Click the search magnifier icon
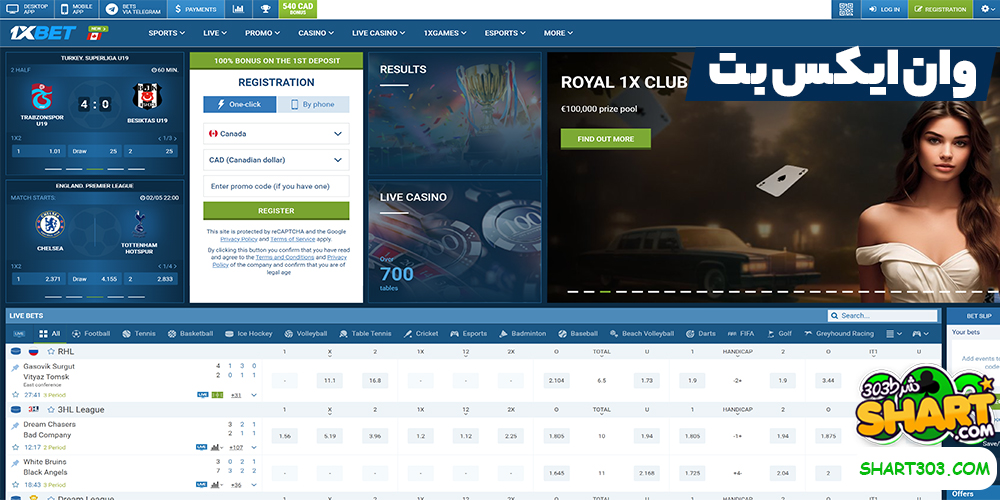1000x500 pixels. [834, 316]
